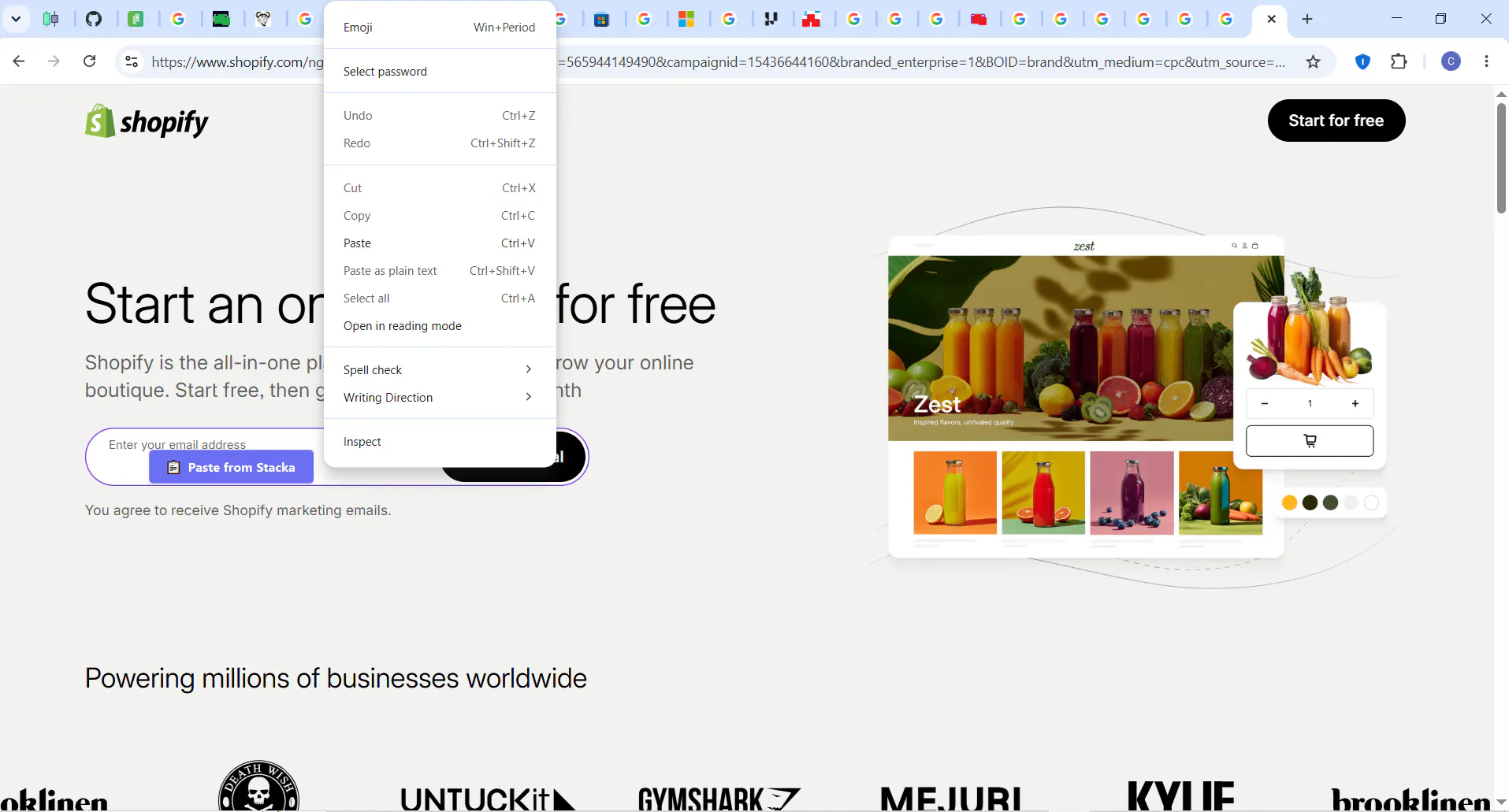Open the tab search dropdown arrow

pos(16,19)
